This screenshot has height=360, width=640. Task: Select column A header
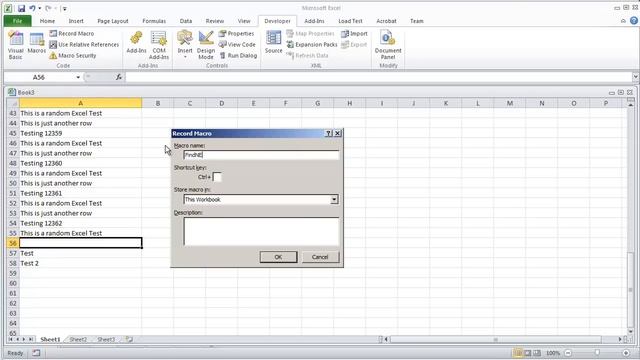coord(80,103)
